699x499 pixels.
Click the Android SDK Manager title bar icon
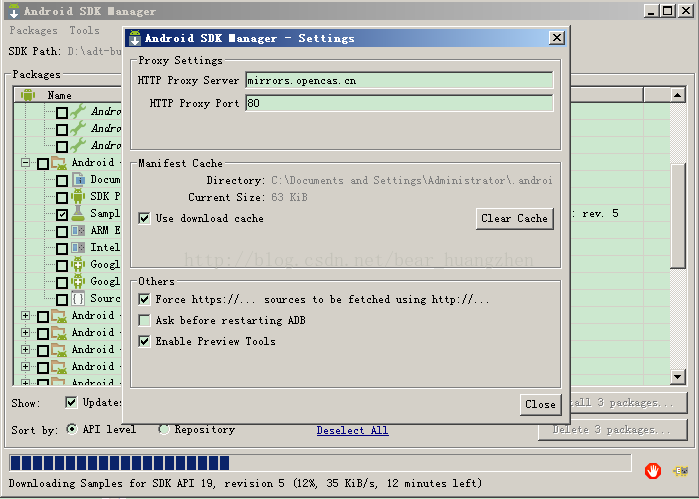(14, 11)
